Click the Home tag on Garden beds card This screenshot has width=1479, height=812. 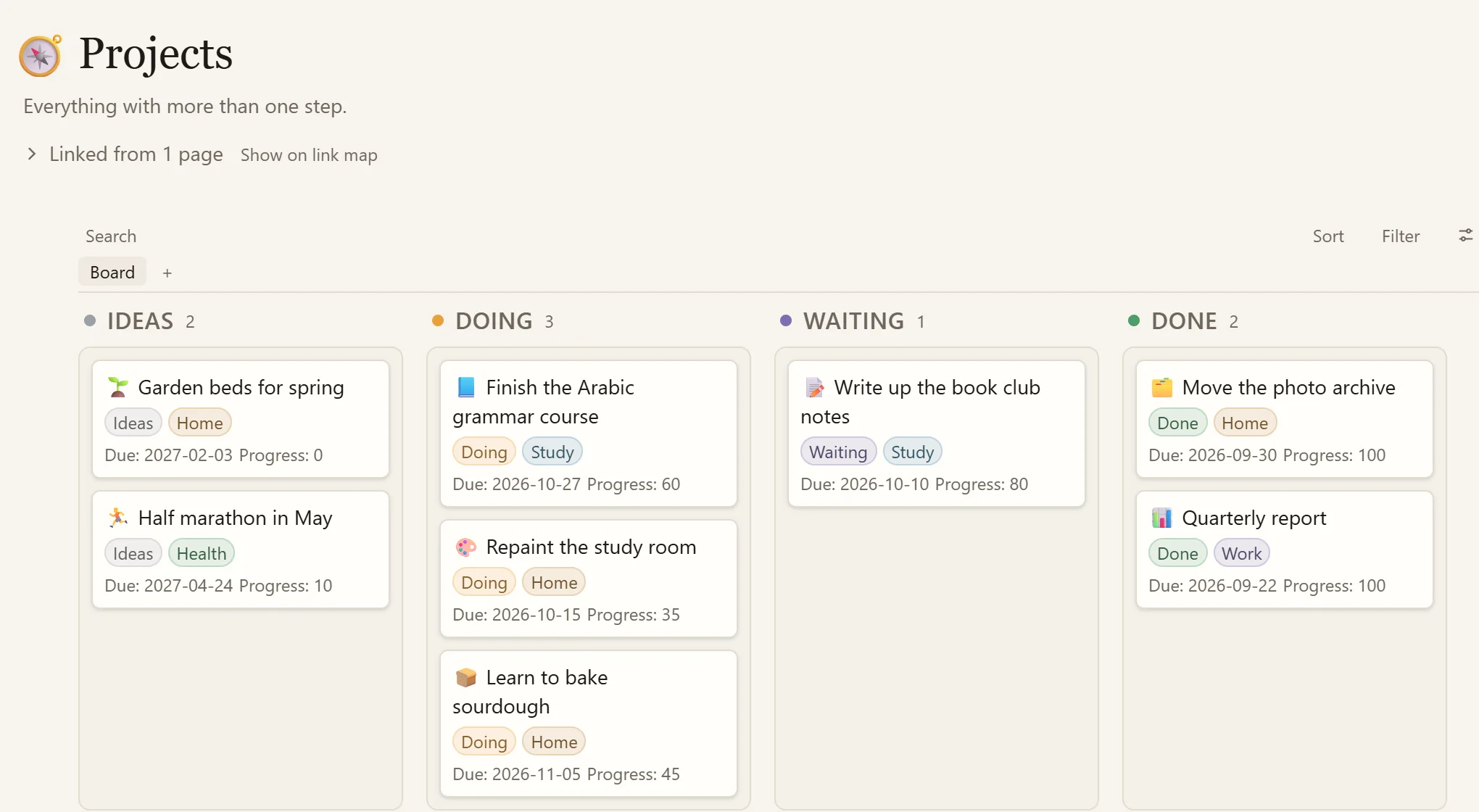200,423
